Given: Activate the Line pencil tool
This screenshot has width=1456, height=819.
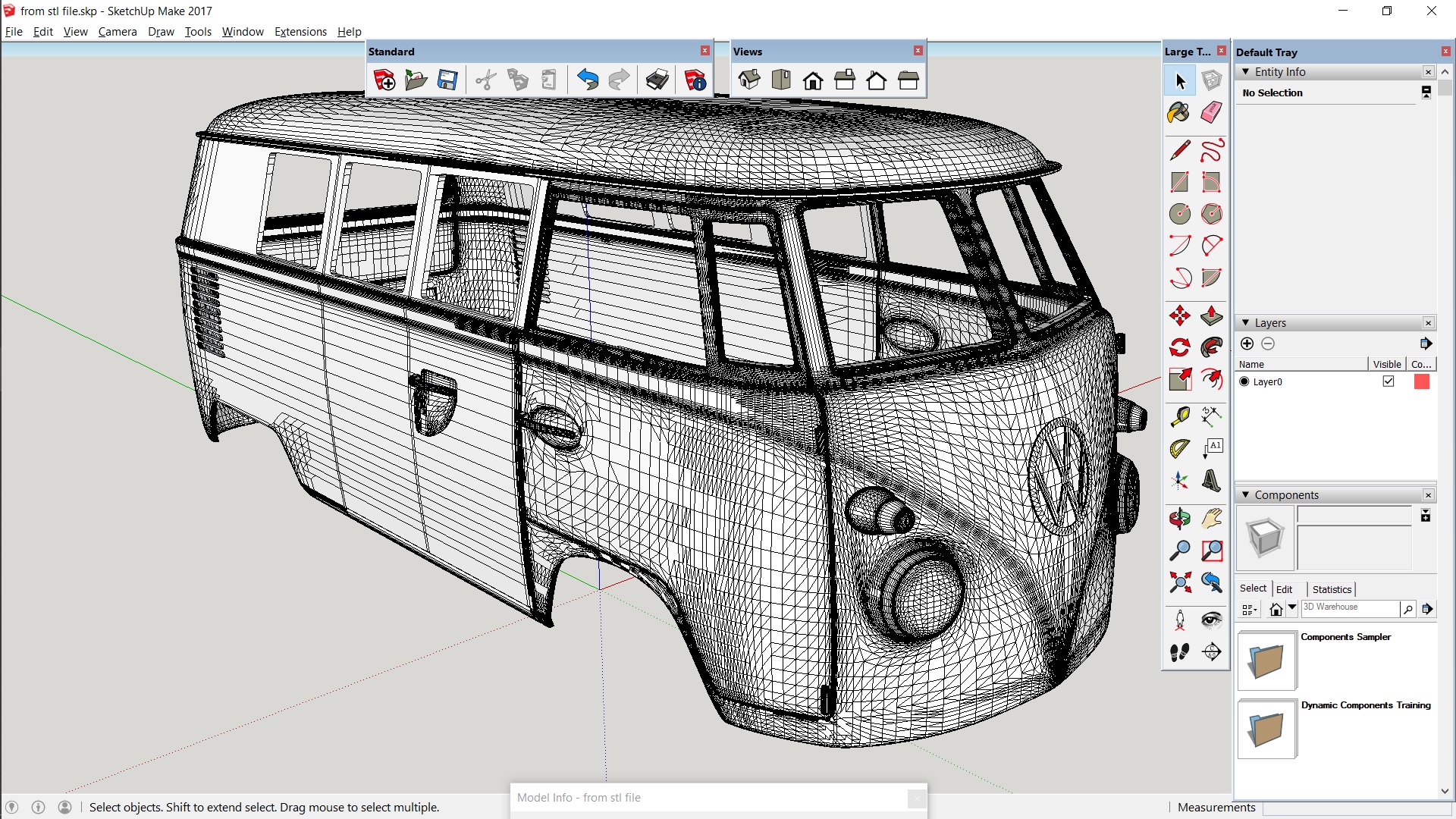Looking at the screenshot, I should 1179,150.
